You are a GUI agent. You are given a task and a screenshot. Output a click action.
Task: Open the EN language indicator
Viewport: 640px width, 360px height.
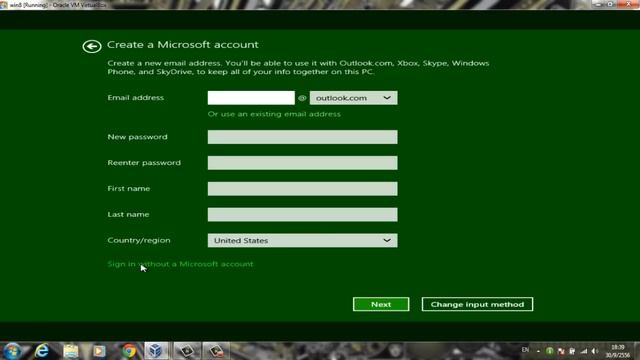pos(525,350)
